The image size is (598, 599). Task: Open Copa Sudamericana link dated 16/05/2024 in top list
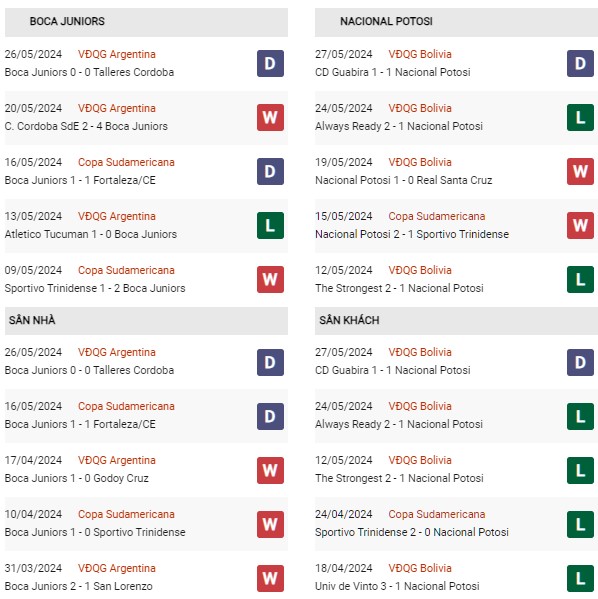[x=126, y=162]
